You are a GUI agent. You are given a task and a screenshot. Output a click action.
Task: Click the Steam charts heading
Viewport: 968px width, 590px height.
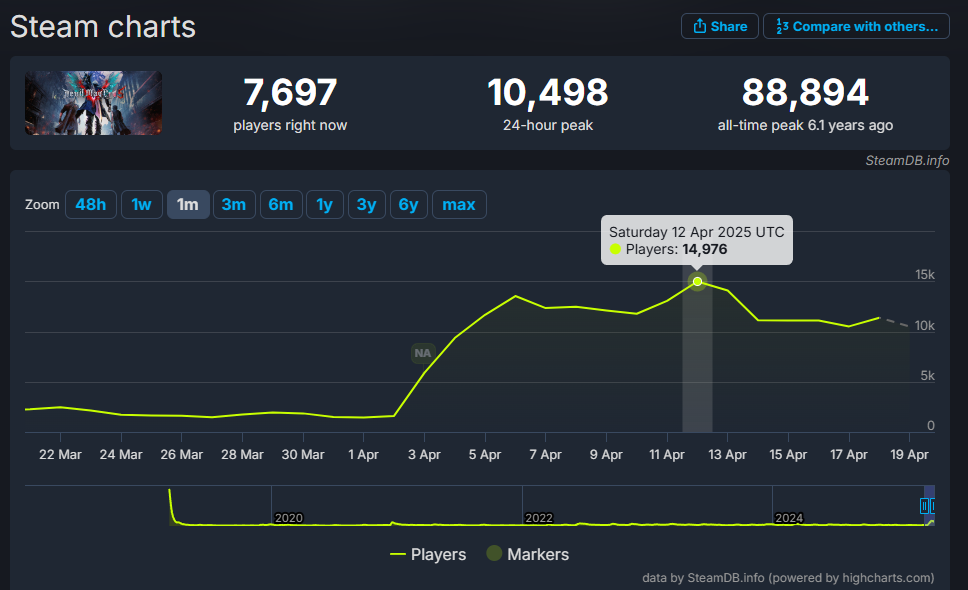click(103, 27)
